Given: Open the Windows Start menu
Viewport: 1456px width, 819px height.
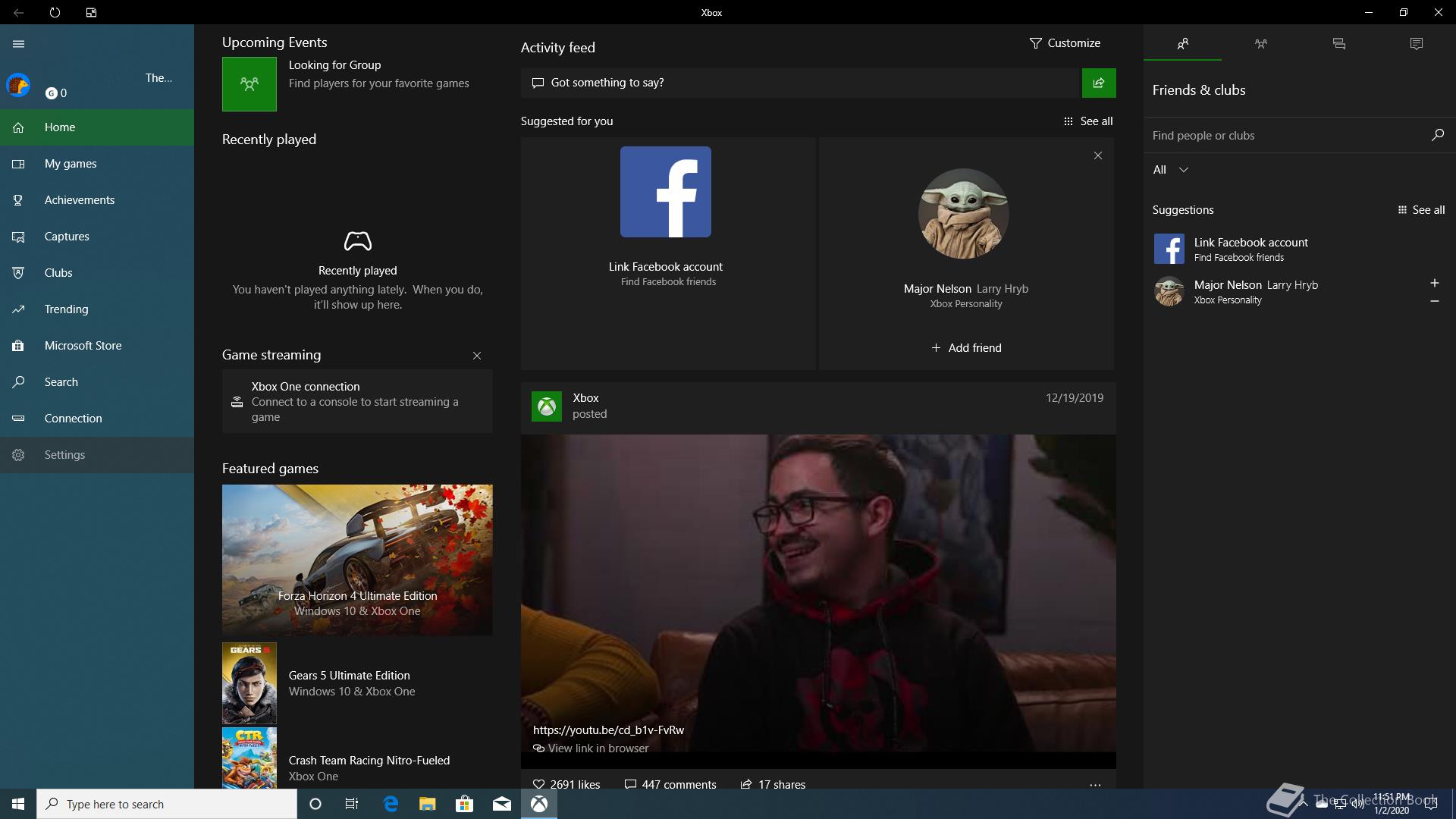Looking at the screenshot, I should coord(18,804).
